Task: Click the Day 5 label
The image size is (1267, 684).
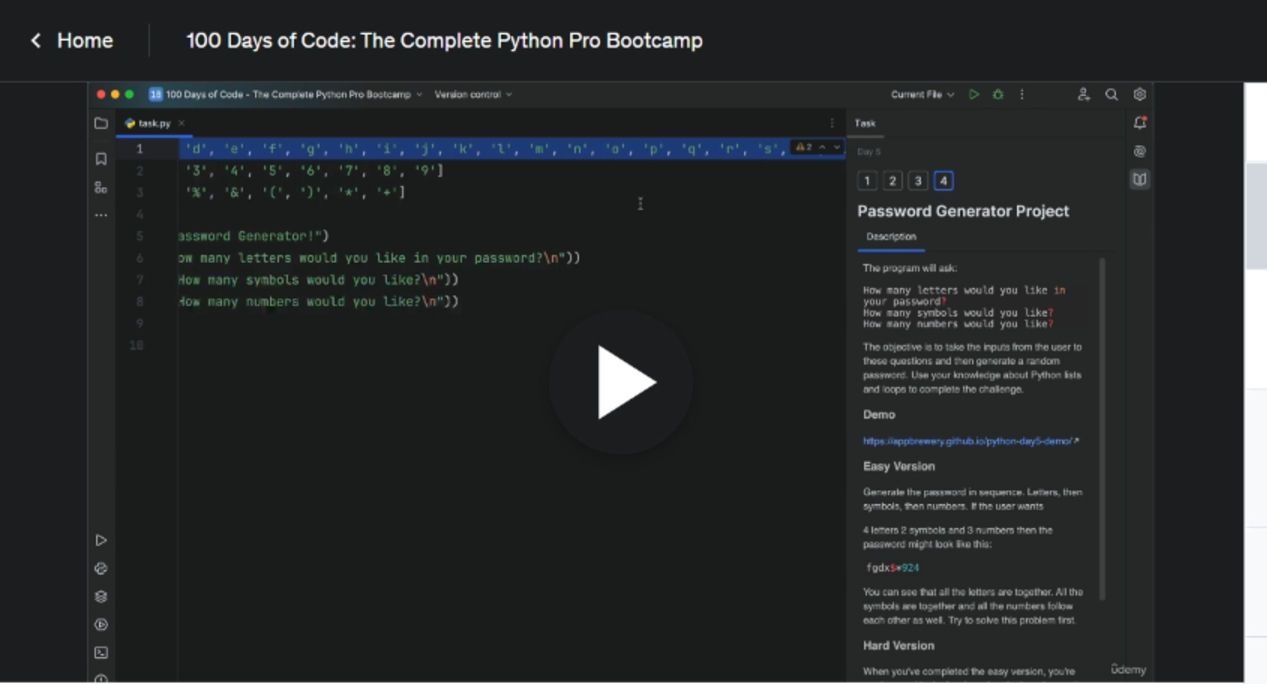Action: 869,152
